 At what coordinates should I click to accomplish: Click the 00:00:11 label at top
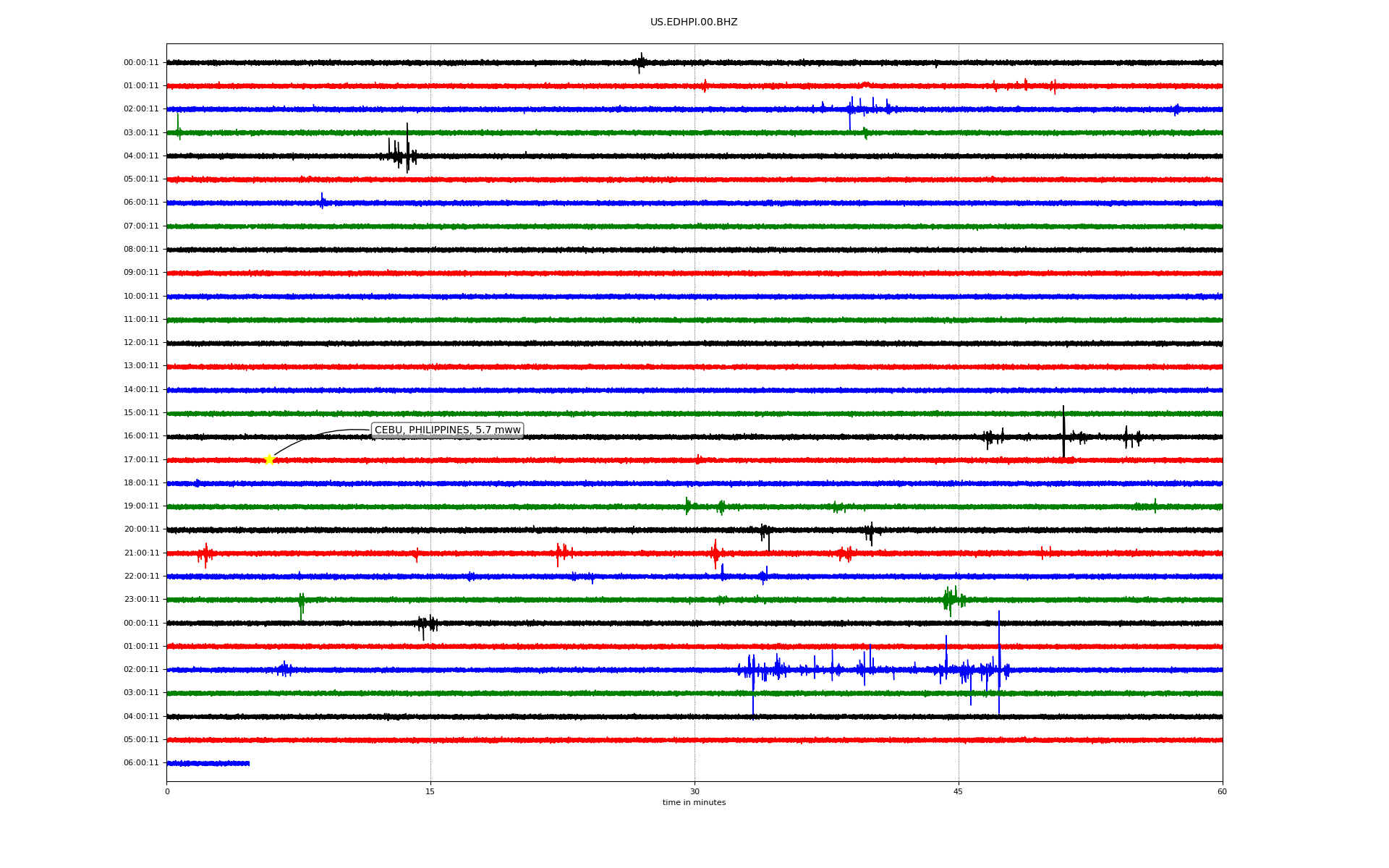point(141,63)
